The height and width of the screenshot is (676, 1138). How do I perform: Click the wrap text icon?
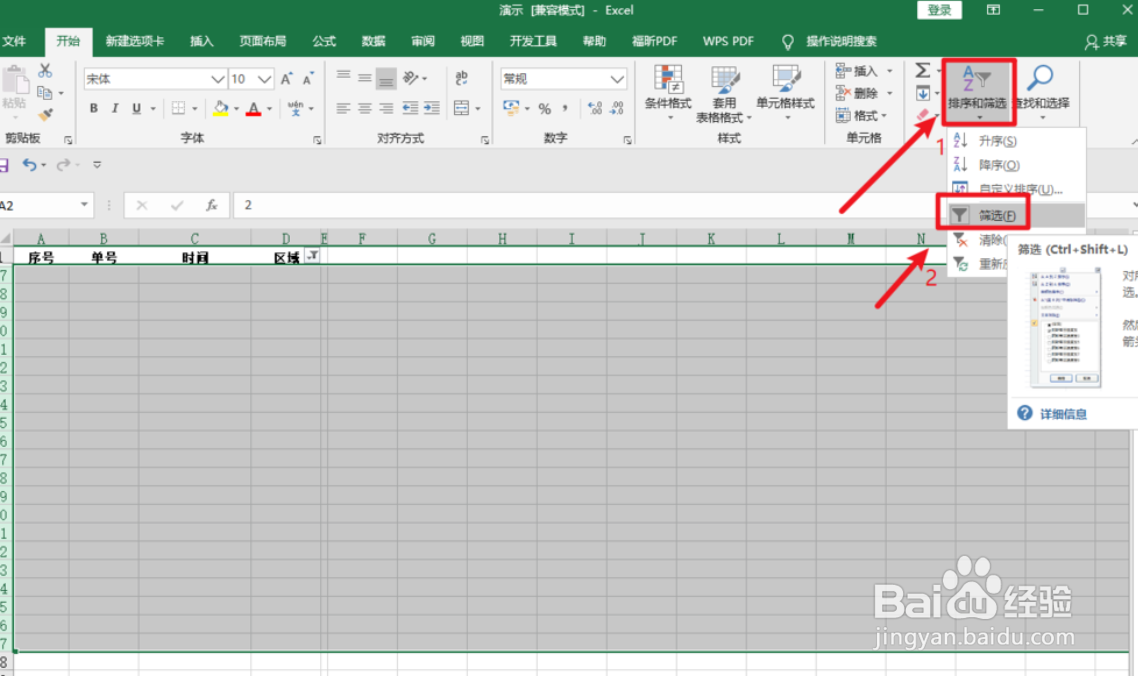click(462, 78)
